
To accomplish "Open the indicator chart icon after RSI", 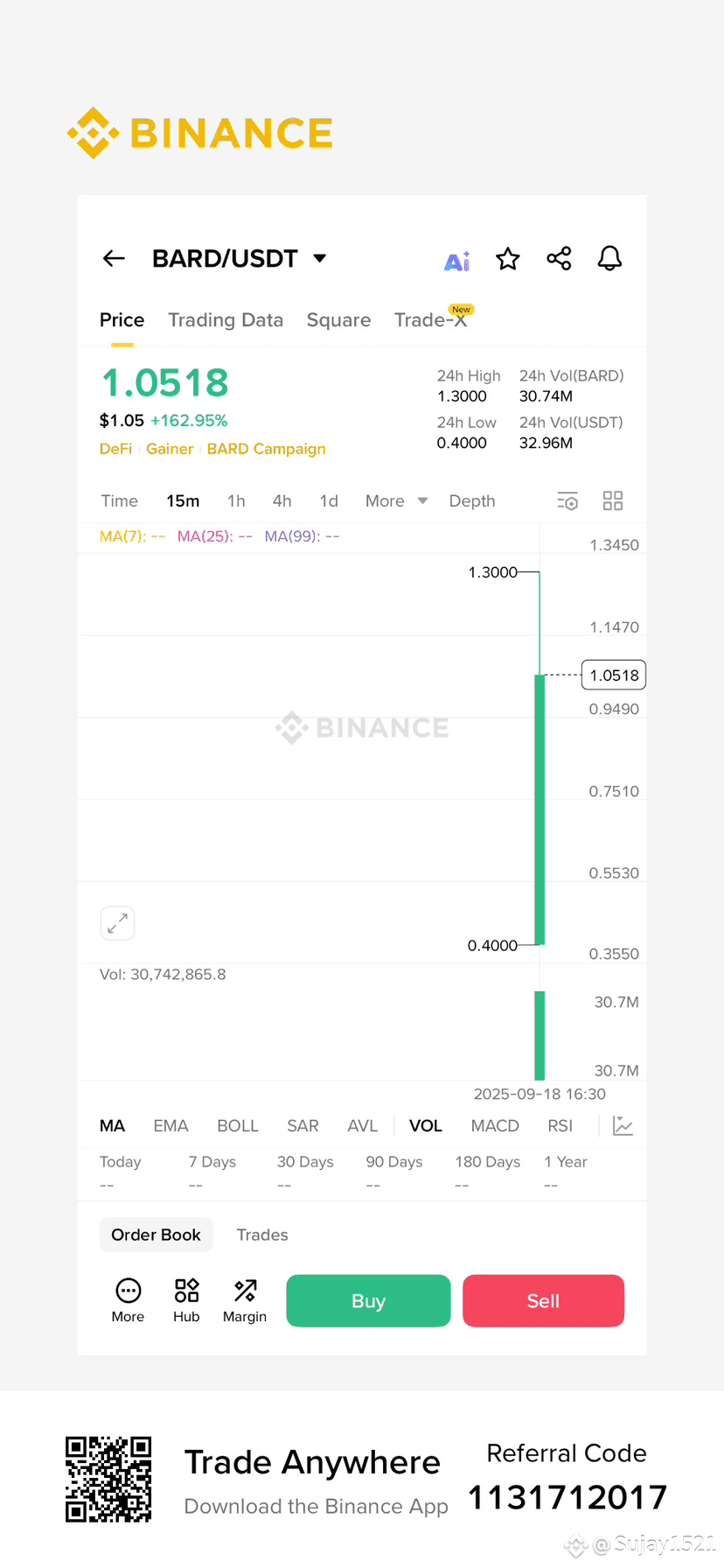I will tap(623, 1126).
